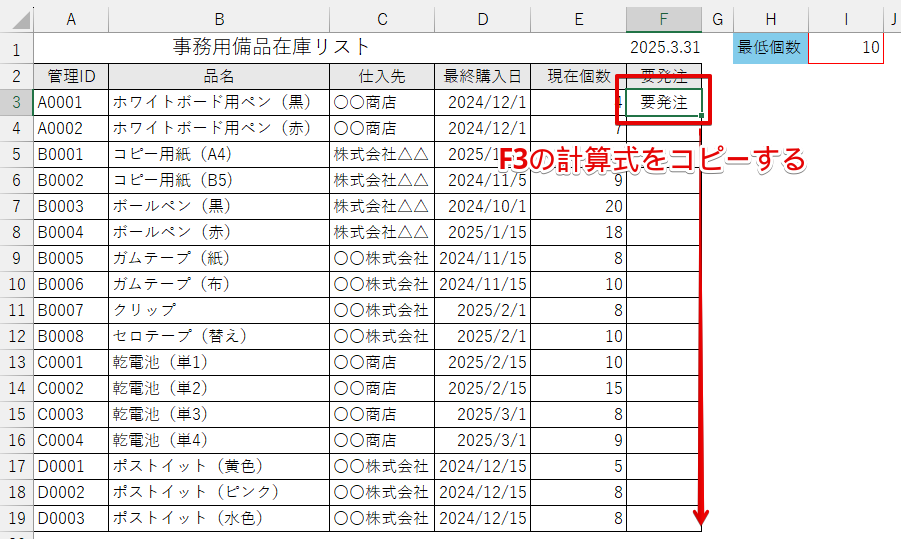The height and width of the screenshot is (539, 901).
Task: Select cell F3 showing 要発注
Action: [664, 102]
